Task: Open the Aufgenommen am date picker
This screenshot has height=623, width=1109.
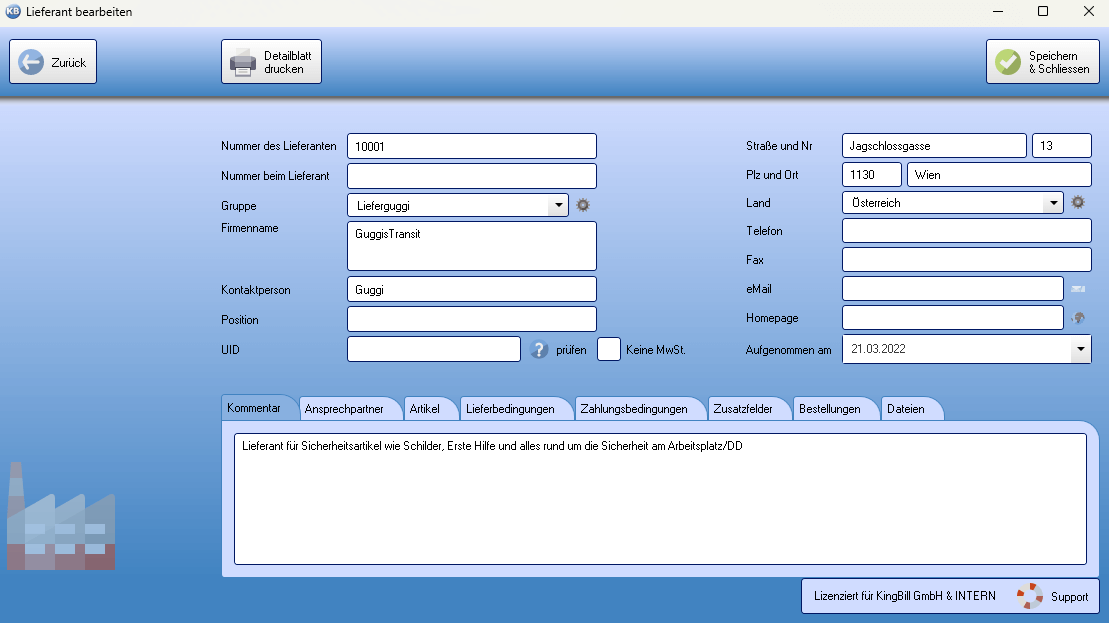Action: [x=1080, y=349]
